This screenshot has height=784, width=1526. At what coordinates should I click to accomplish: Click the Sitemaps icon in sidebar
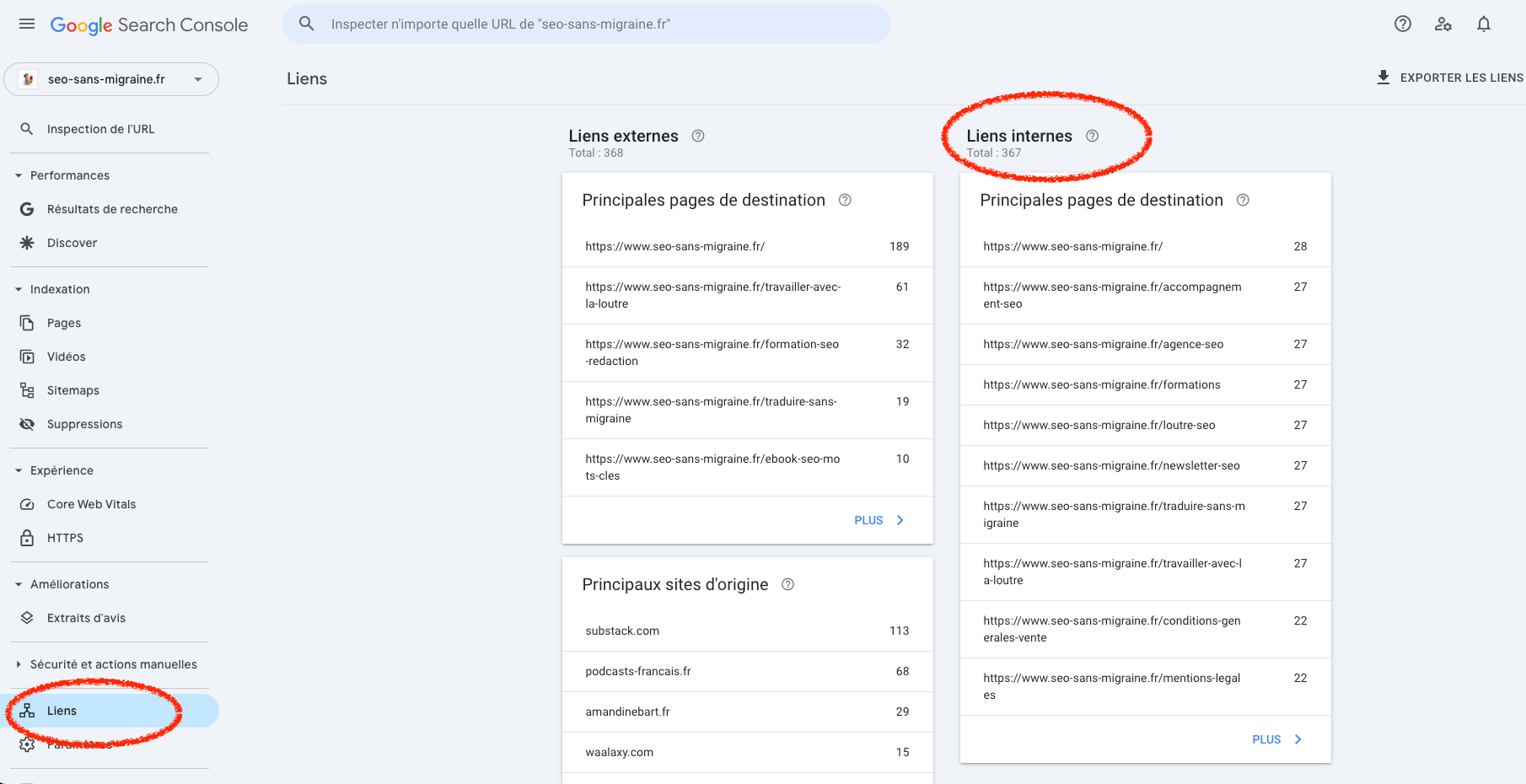(27, 390)
